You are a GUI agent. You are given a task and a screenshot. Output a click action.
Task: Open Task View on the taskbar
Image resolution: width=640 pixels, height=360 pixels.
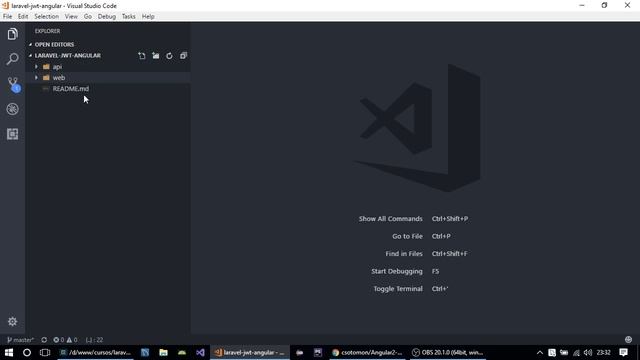coord(45,353)
